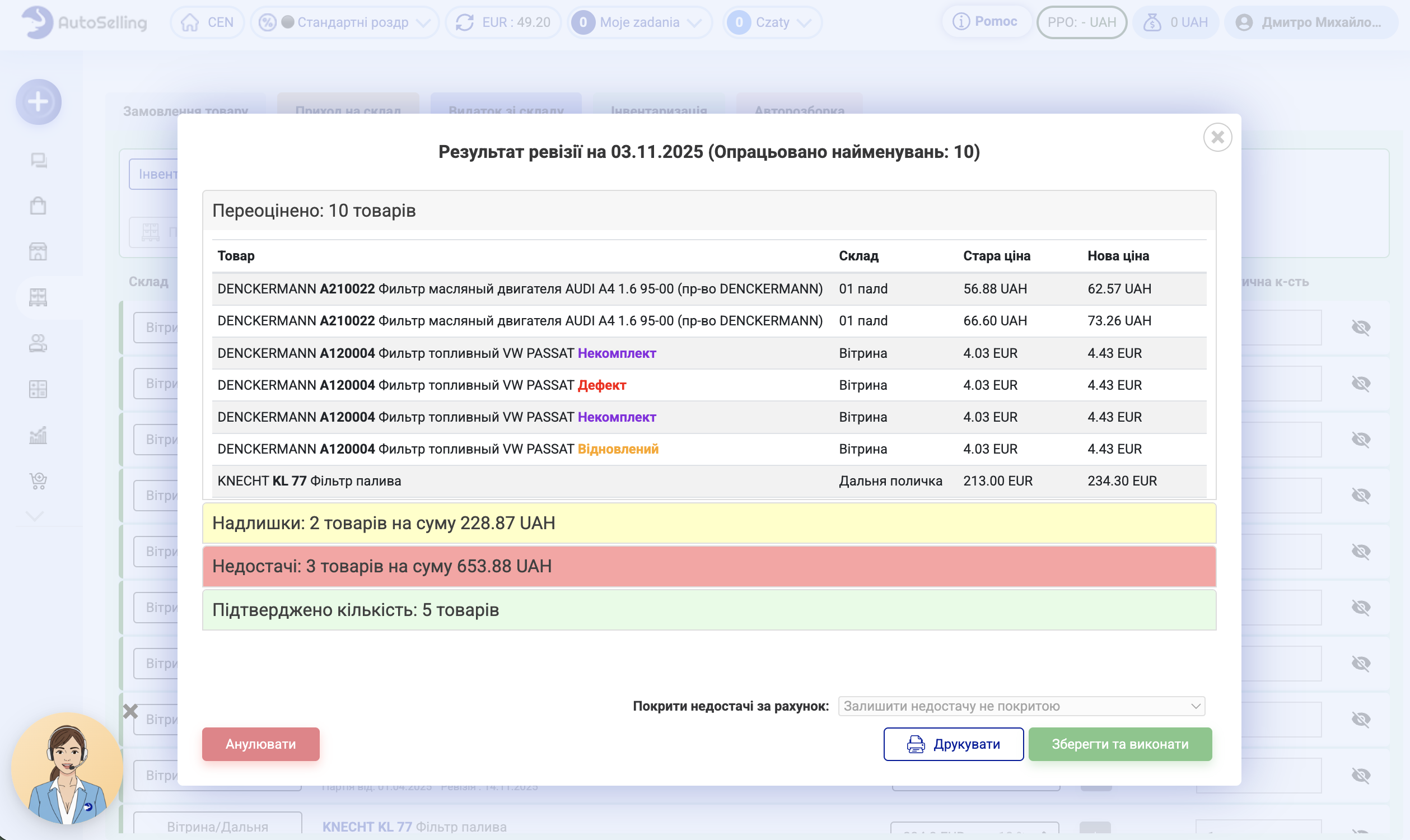Open the clients people sidebar icon
Viewport: 1410px width, 840px height.
38,343
